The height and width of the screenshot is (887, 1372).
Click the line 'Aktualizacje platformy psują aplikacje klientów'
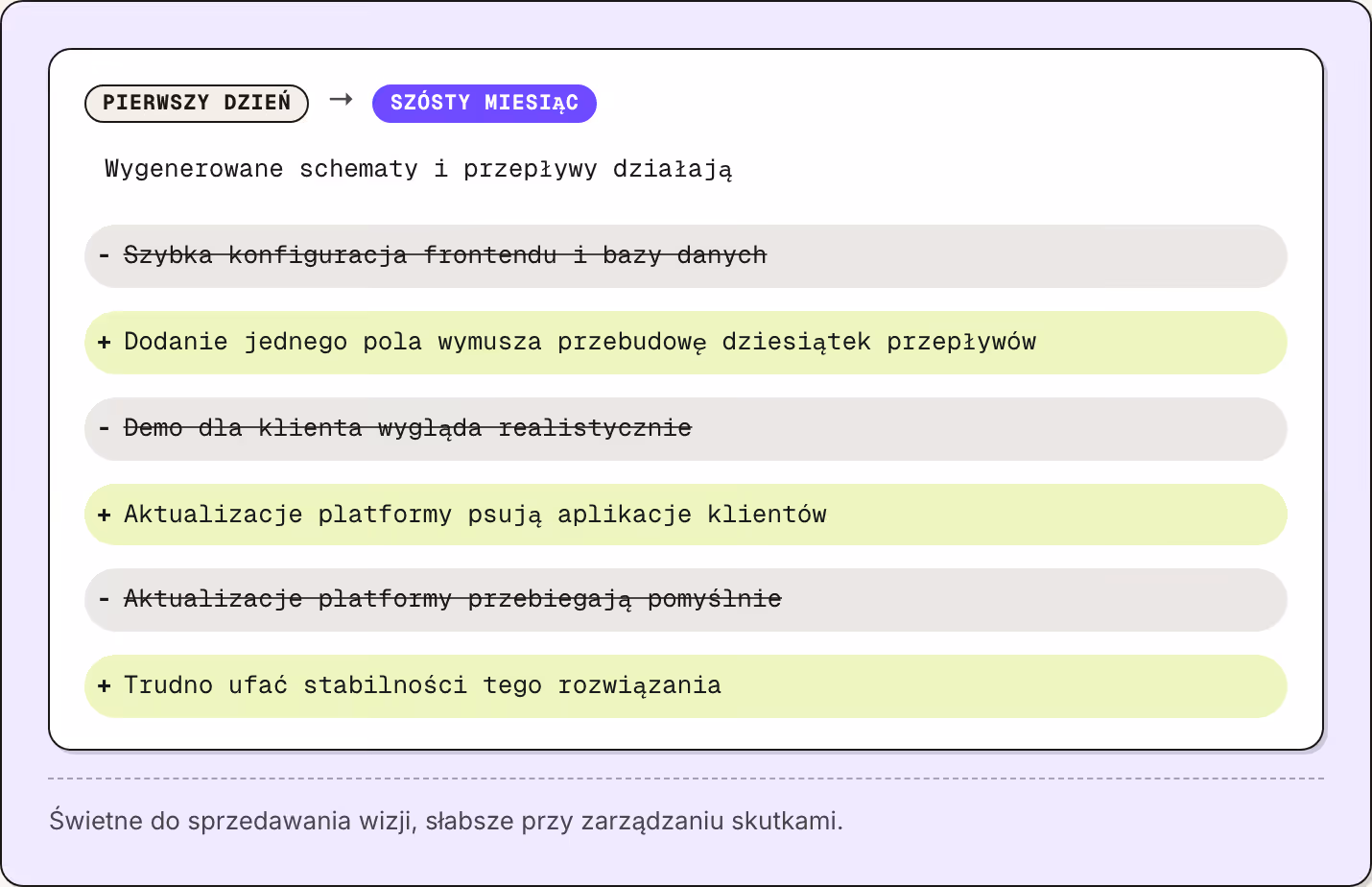click(686, 515)
